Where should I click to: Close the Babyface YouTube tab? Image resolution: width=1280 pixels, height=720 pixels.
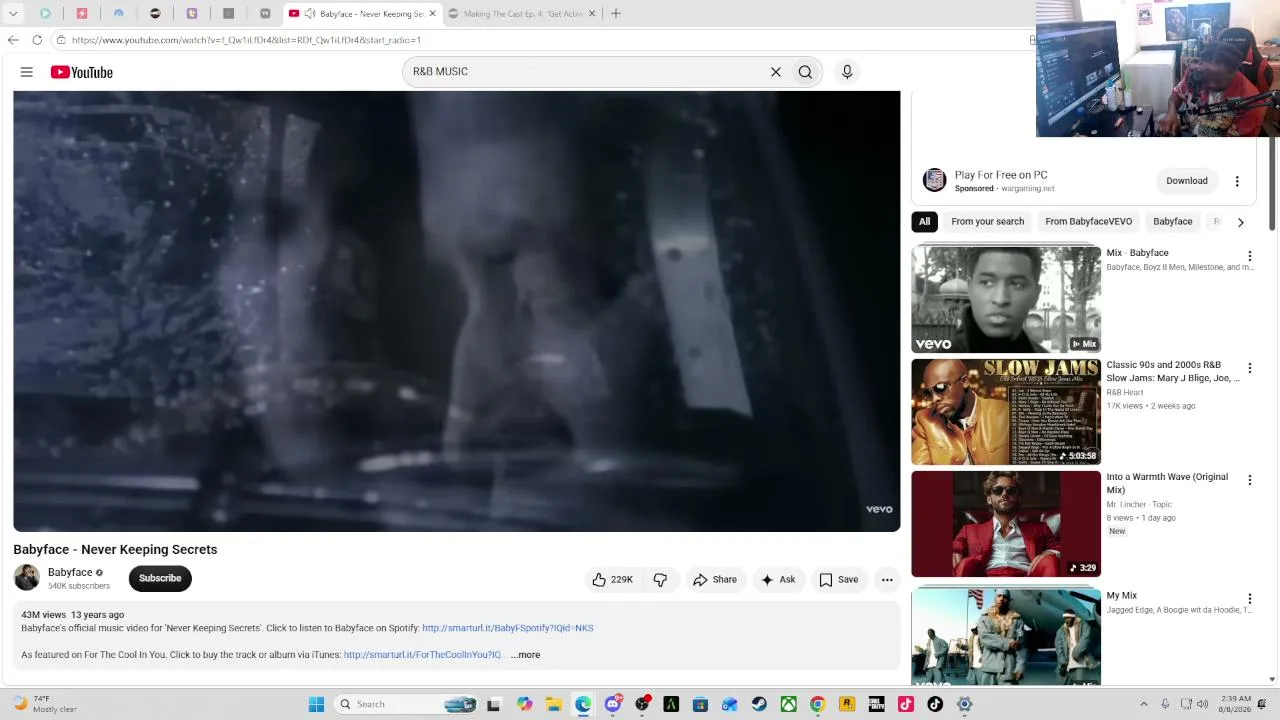coord(433,14)
